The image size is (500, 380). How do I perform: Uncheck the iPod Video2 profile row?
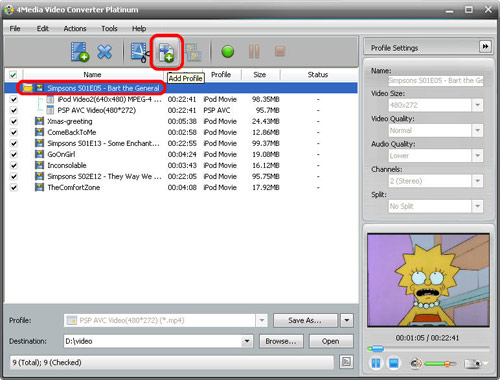click(x=14, y=99)
